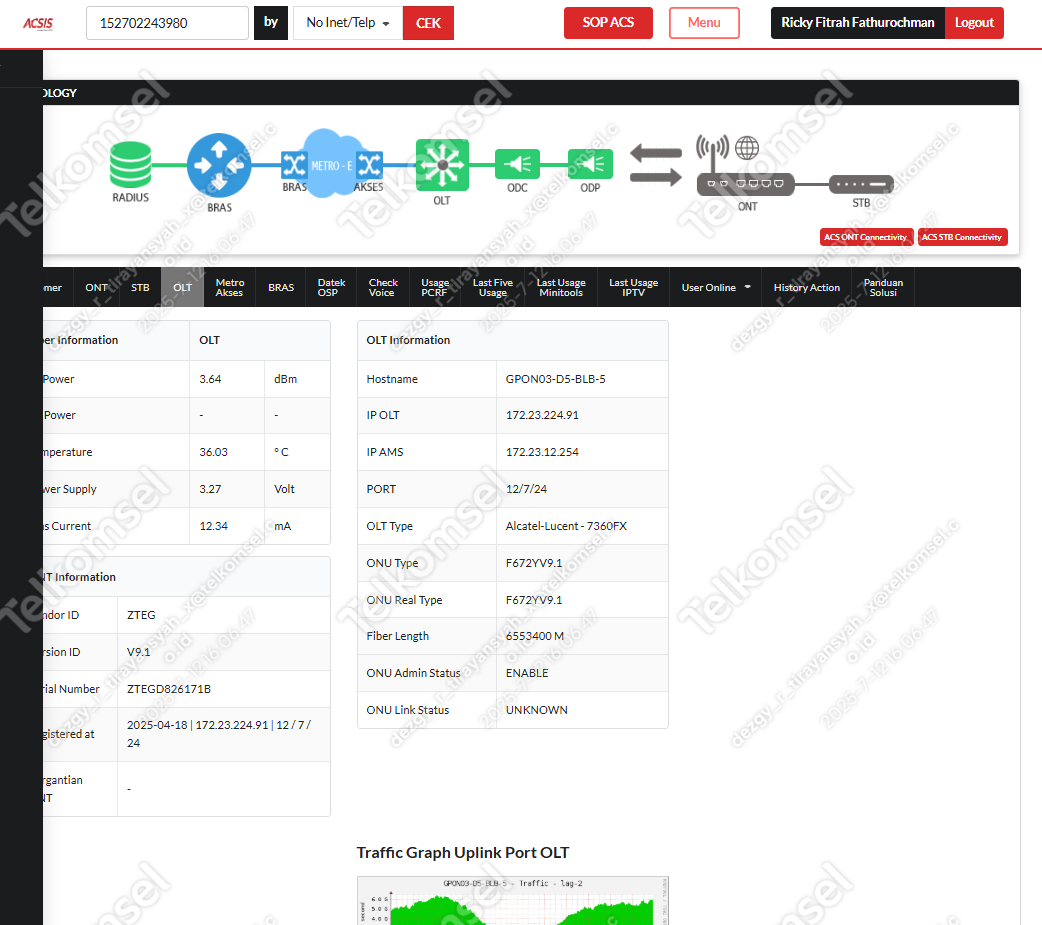The width and height of the screenshot is (1042, 925).
Task: Click bias current value 12.34
Action: coord(213,526)
